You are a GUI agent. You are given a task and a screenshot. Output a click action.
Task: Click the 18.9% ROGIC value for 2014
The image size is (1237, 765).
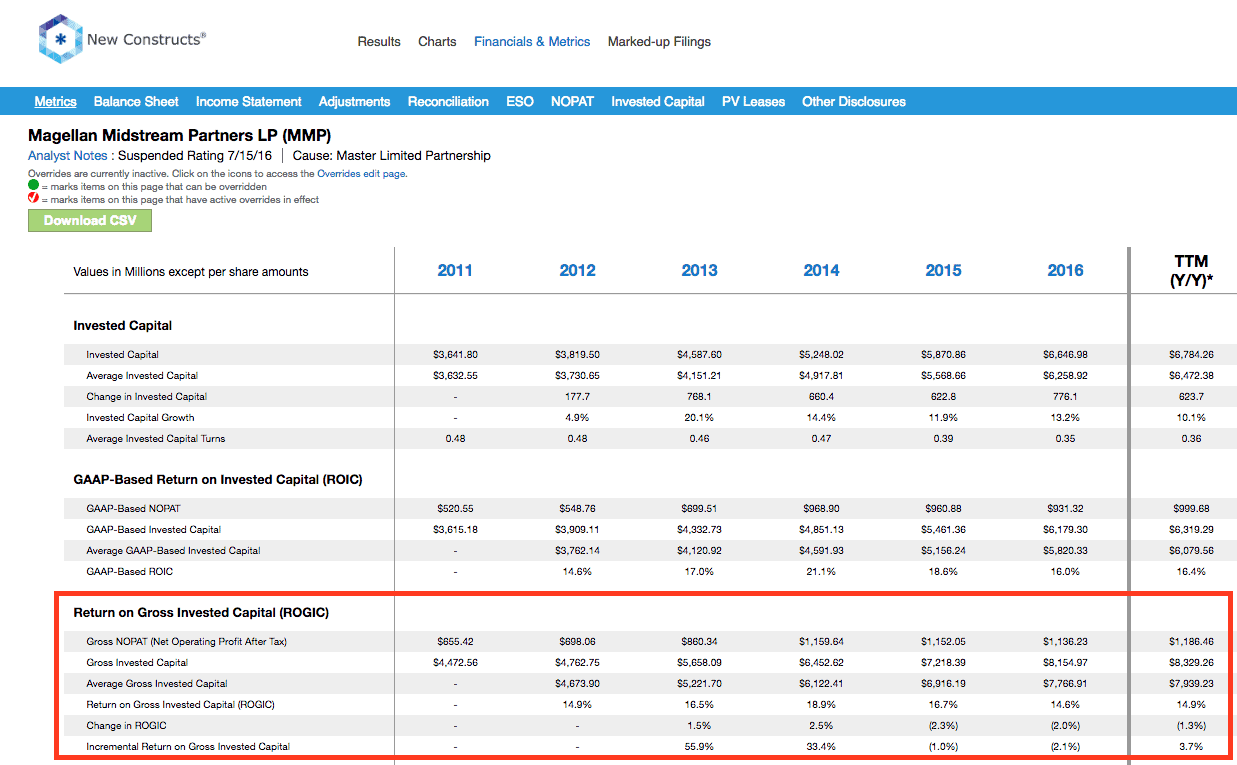pos(821,704)
